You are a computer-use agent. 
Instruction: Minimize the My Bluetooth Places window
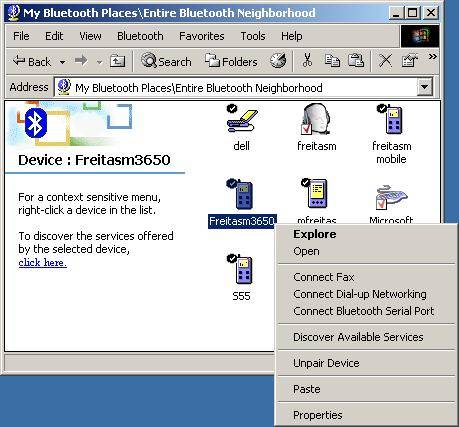(x=396, y=13)
